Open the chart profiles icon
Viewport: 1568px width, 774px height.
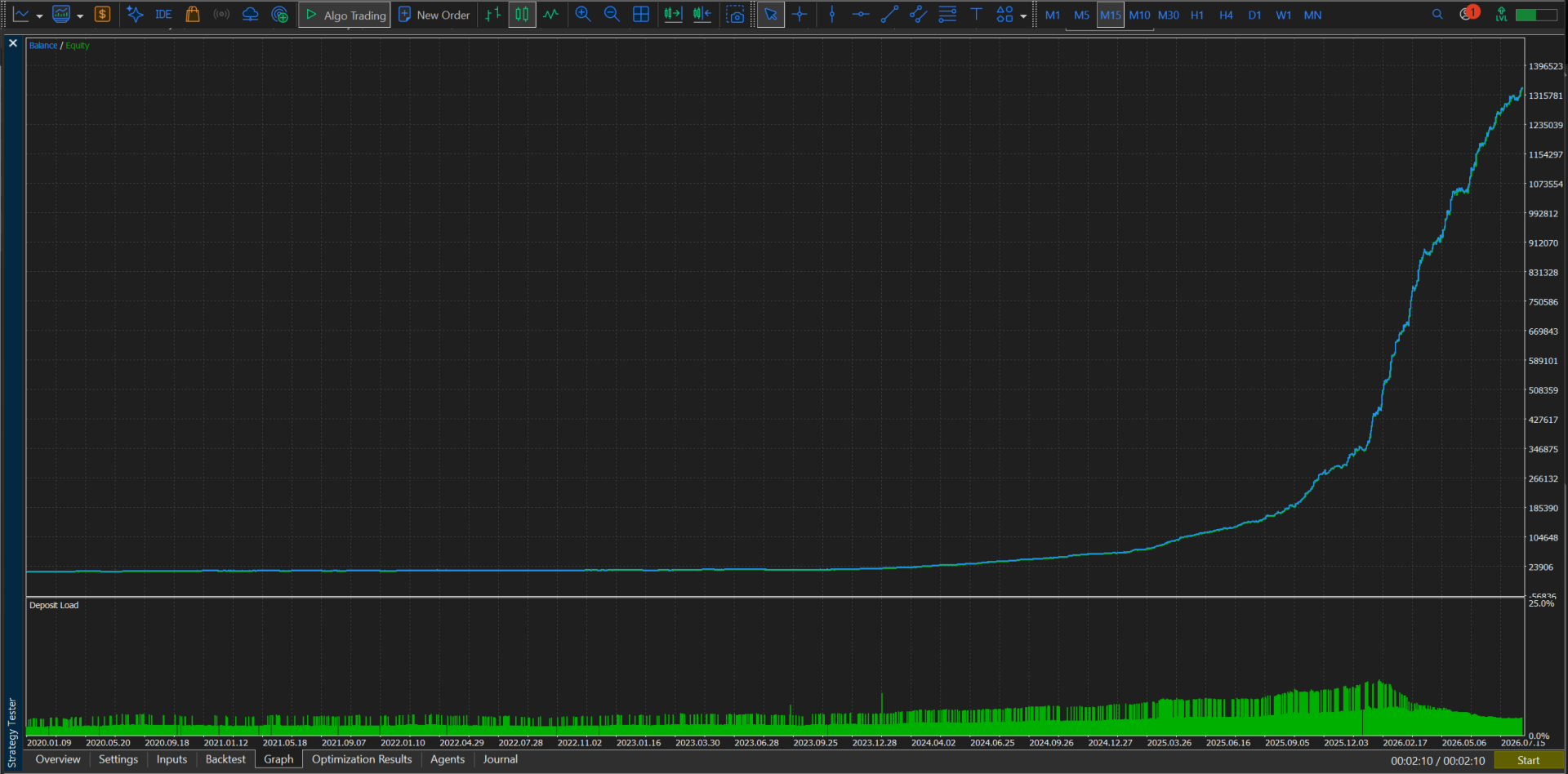point(61,15)
